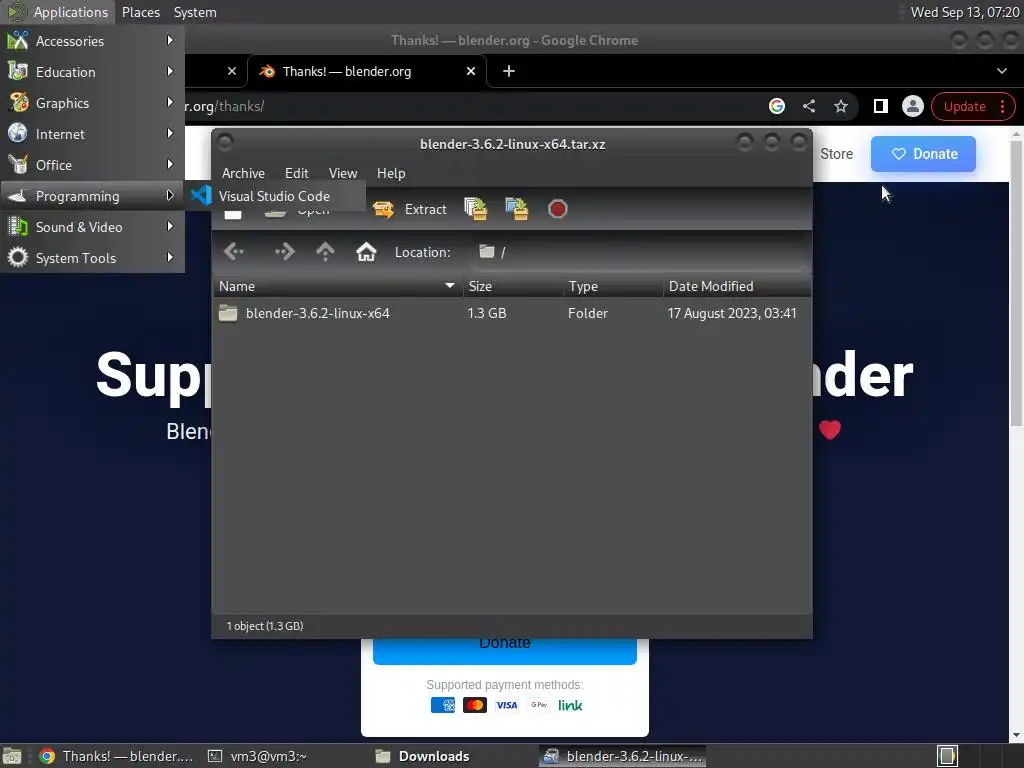Switch to the vm3@vm3:~ terminal in taskbar

(x=257, y=756)
